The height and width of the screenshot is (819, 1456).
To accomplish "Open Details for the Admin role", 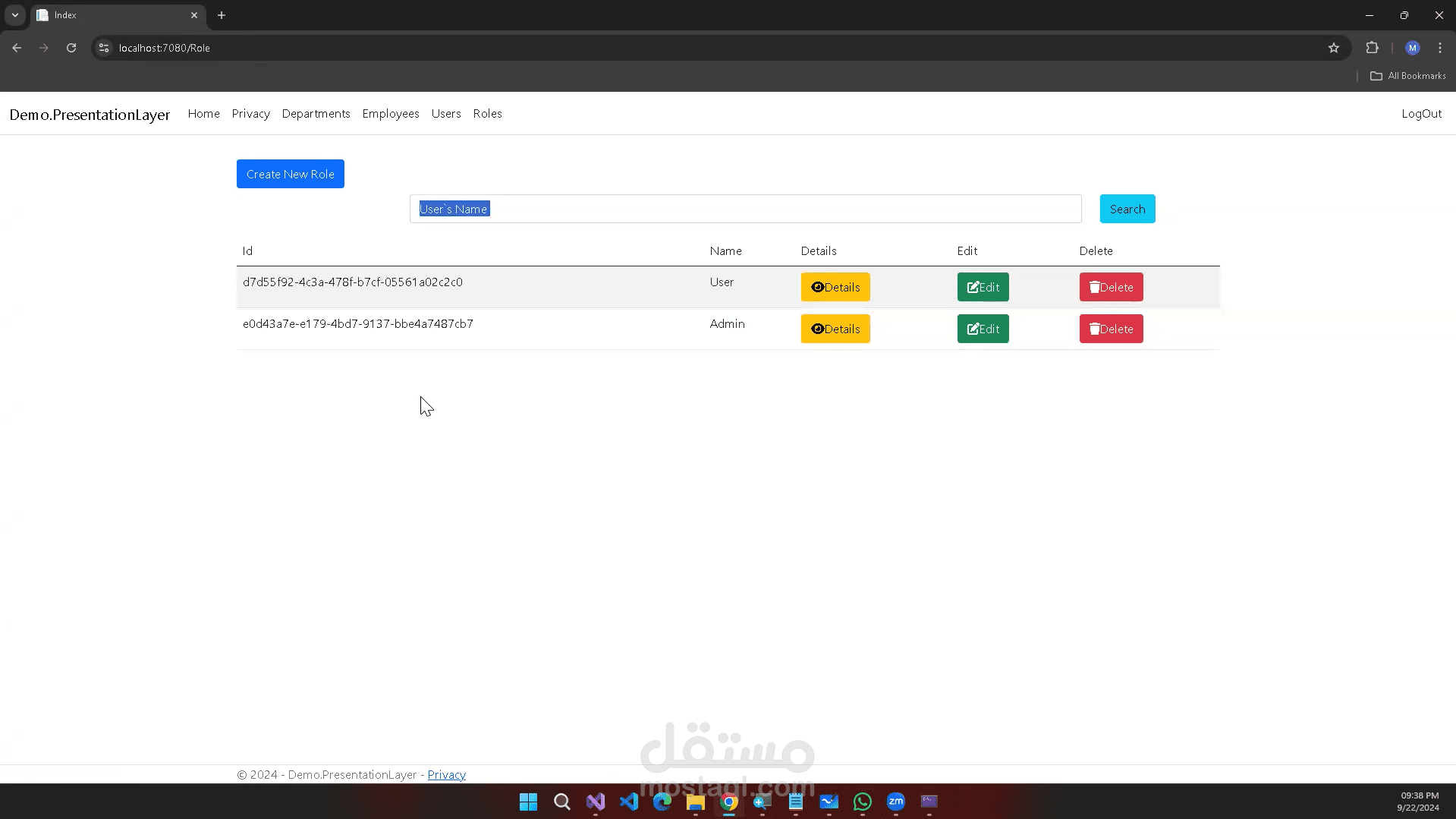I will click(x=835, y=328).
